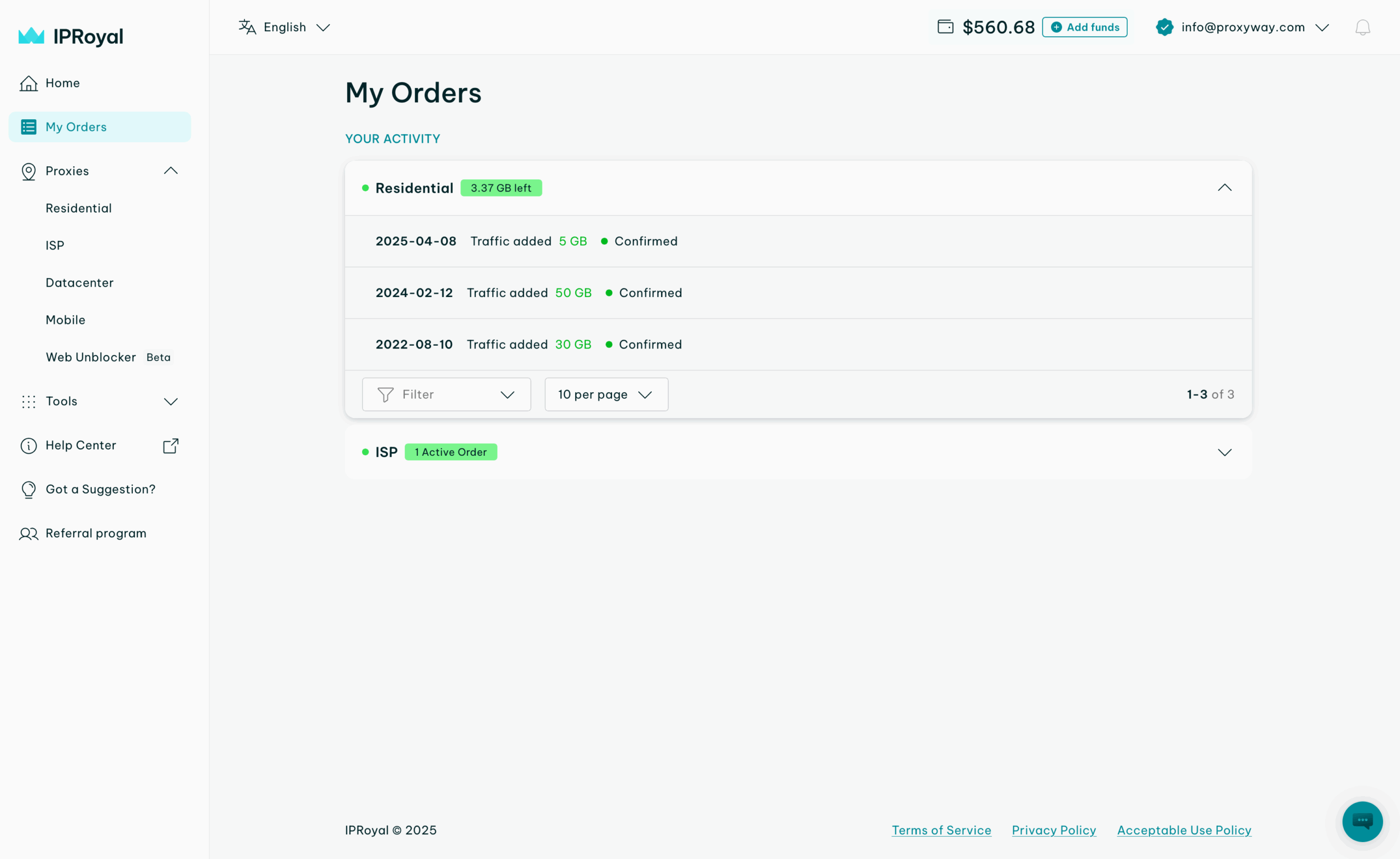Open the Terms of Service link
This screenshot has width=1400, height=859.
941,830
